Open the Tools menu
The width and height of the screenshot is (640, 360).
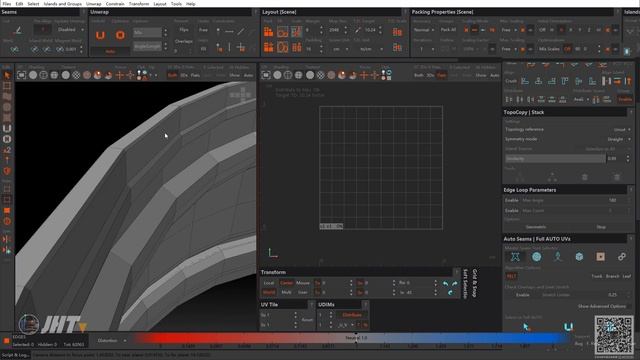(176, 4)
